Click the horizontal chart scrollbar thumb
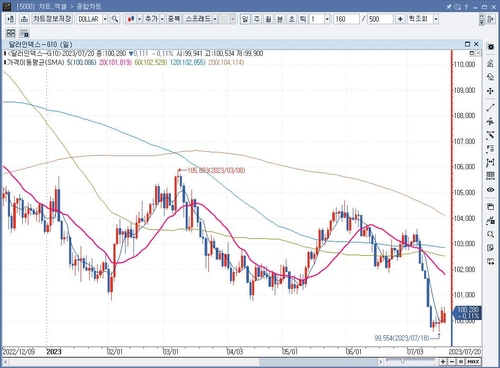This screenshot has height=368, width=500. (318, 362)
